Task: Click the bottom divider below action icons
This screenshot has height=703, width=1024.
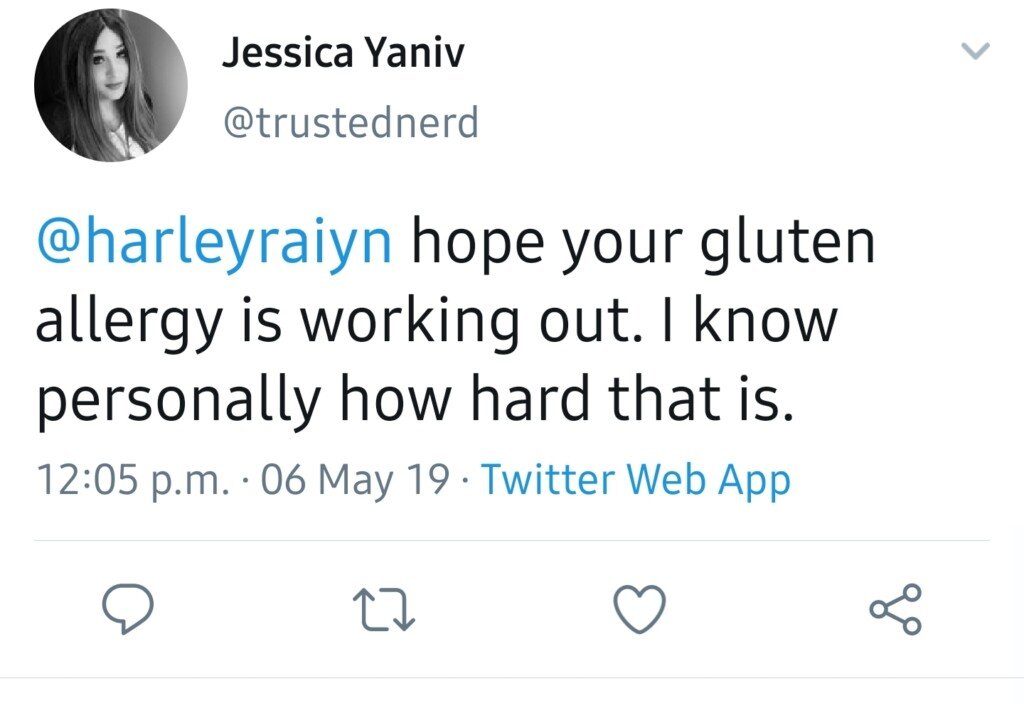Action: [512, 678]
